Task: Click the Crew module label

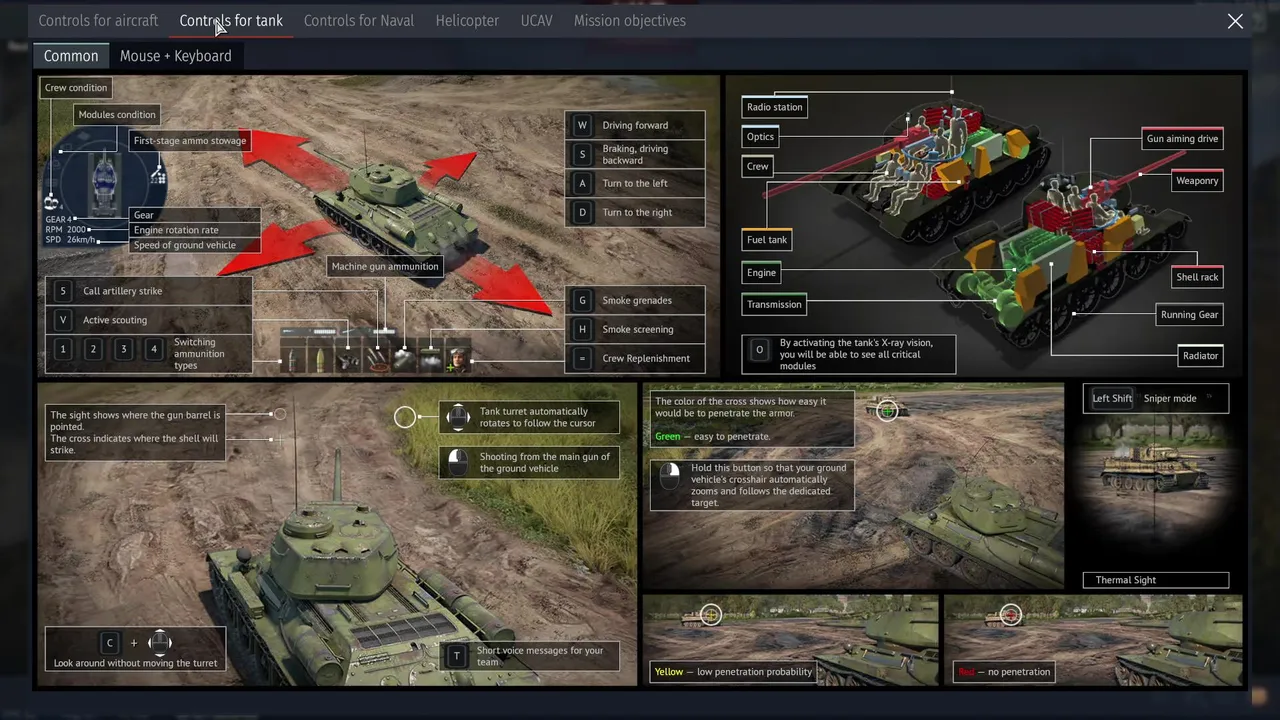Action: pos(758,167)
